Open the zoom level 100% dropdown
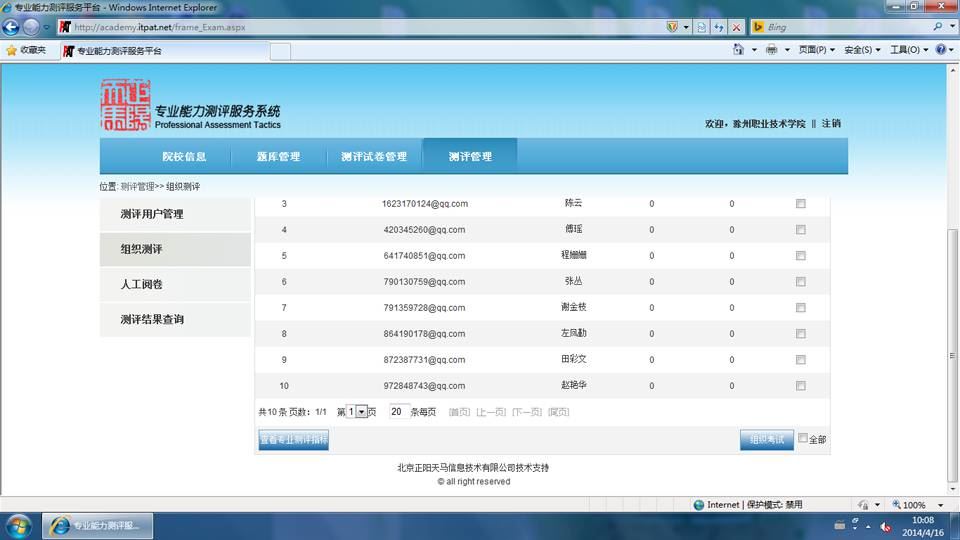This screenshot has width=960, height=540. [941, 505]
